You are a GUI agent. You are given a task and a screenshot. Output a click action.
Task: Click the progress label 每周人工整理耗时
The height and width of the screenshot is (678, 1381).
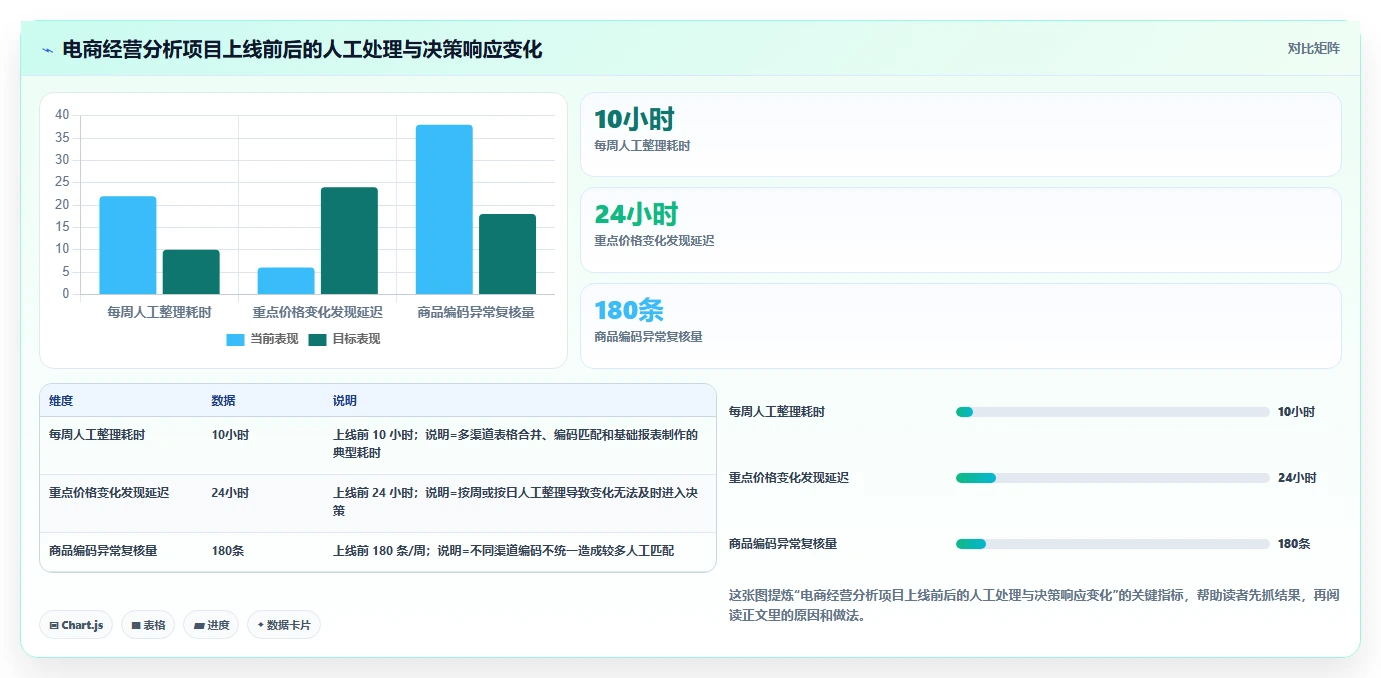[777, 412]
